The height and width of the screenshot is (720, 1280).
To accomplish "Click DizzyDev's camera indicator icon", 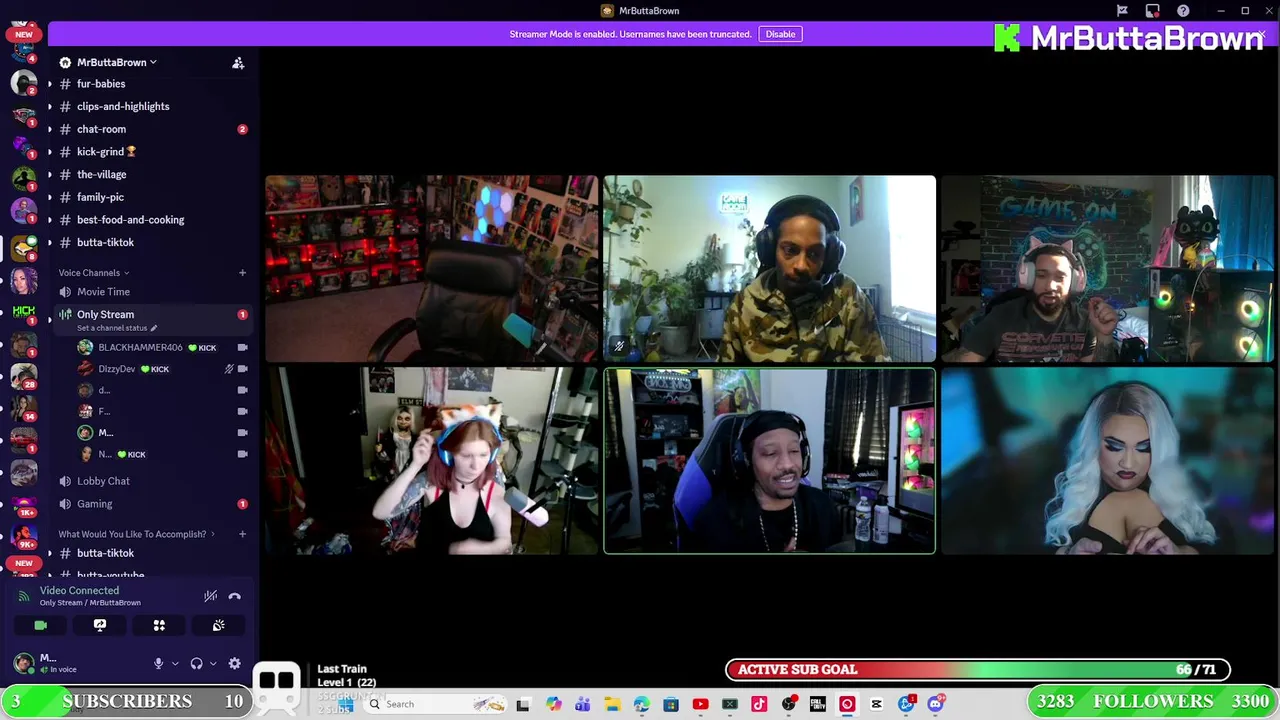I will (x=242, y=369).
